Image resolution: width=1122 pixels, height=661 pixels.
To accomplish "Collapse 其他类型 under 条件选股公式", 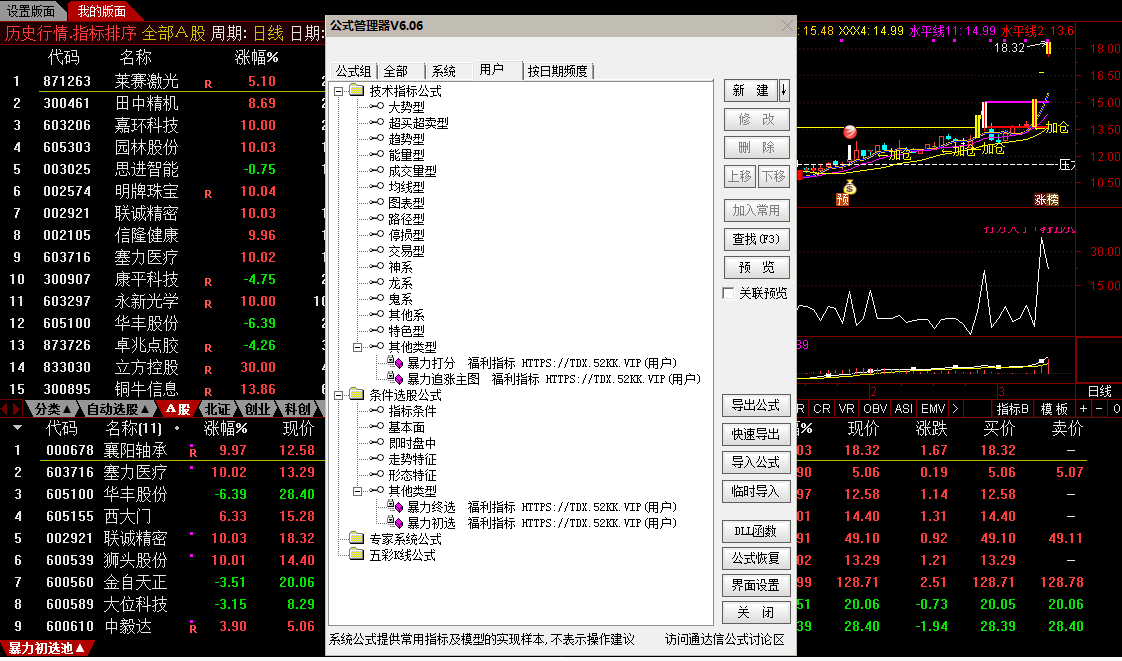I will tap(358, 491).
